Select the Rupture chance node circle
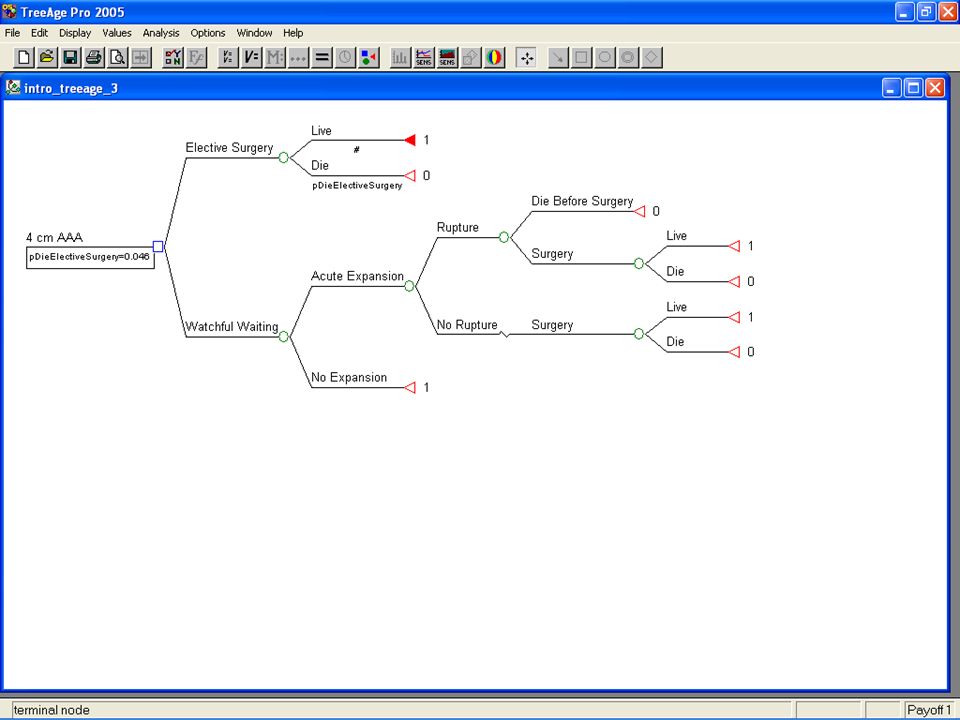This screenshot has height=720, width=960. [x=504, y=237]
